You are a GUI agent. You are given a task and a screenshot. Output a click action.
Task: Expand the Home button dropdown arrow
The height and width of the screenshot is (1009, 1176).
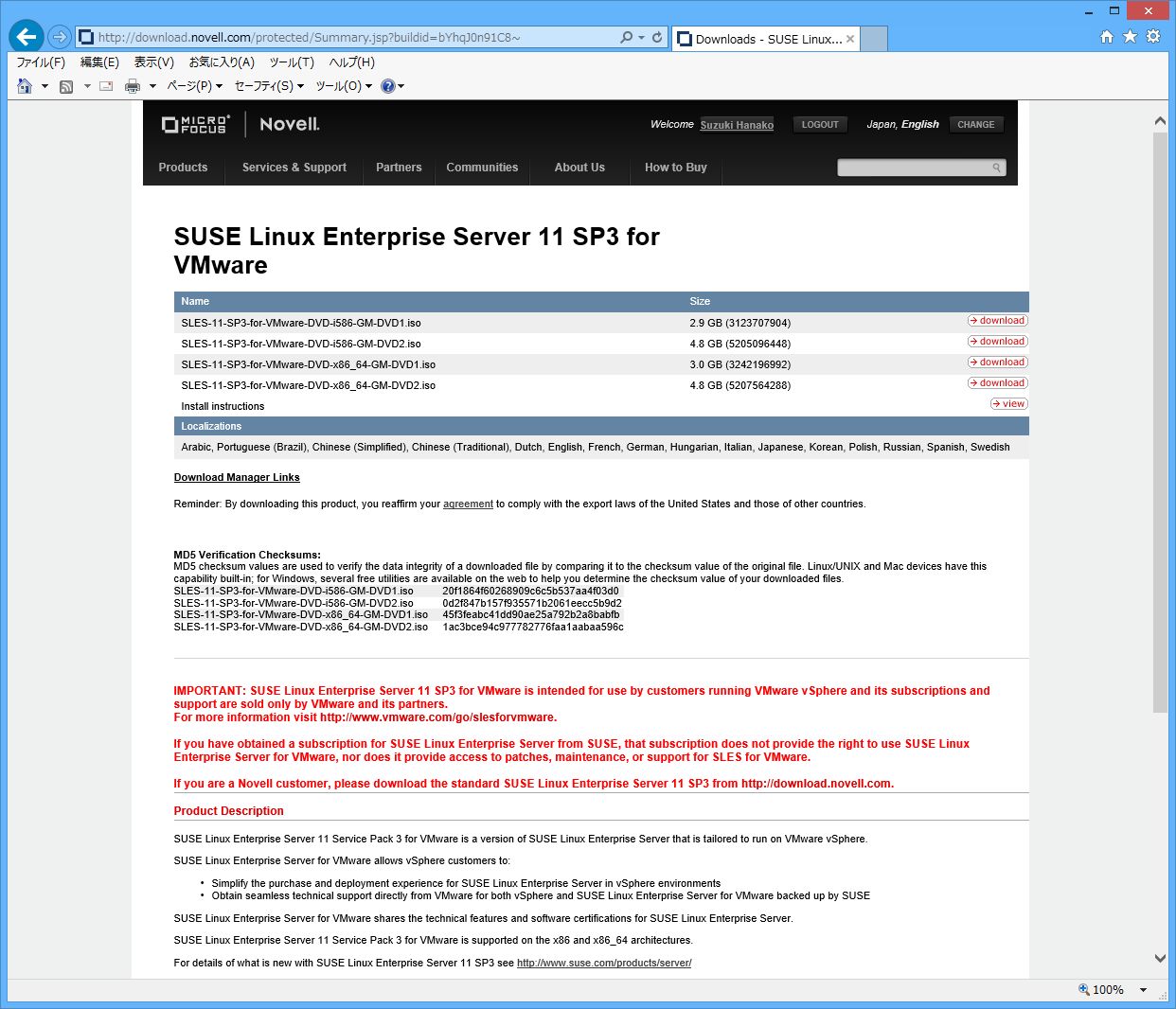click(45, 86)
